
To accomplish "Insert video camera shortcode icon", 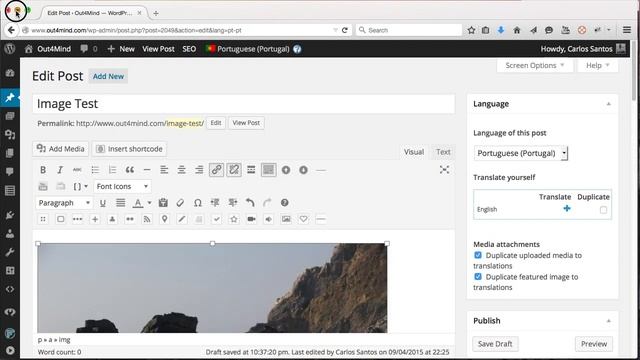I will [x=251, y=219].
